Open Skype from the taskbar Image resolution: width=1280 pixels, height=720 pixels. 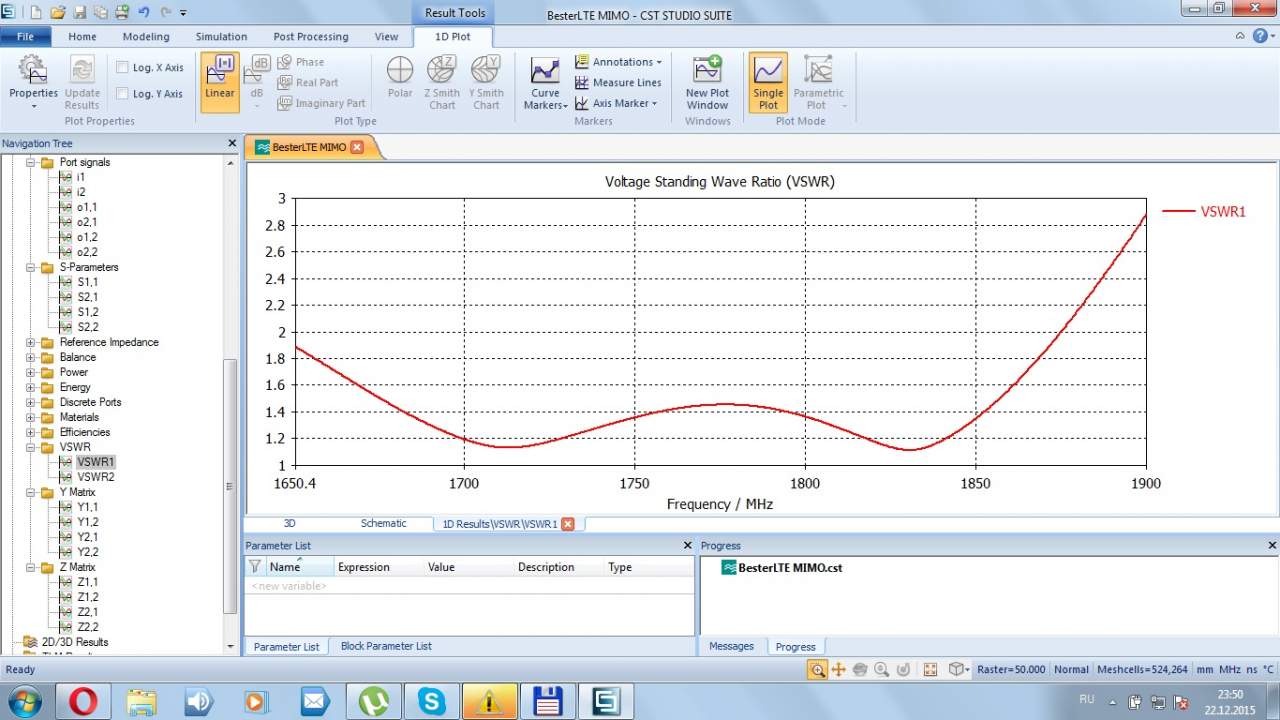point(432,702)
